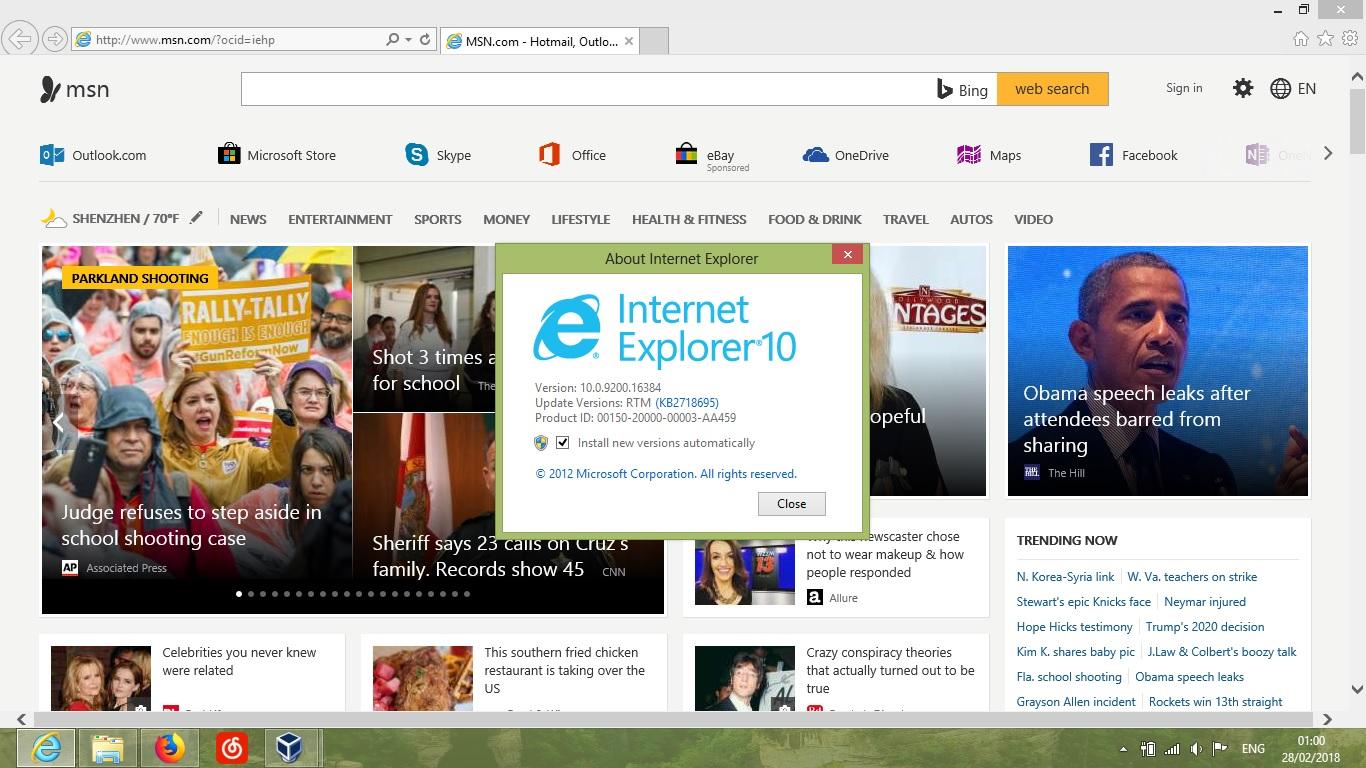Open Maps from the app bar
Viewport: 1366px width, 768px height.
(988, 155)
